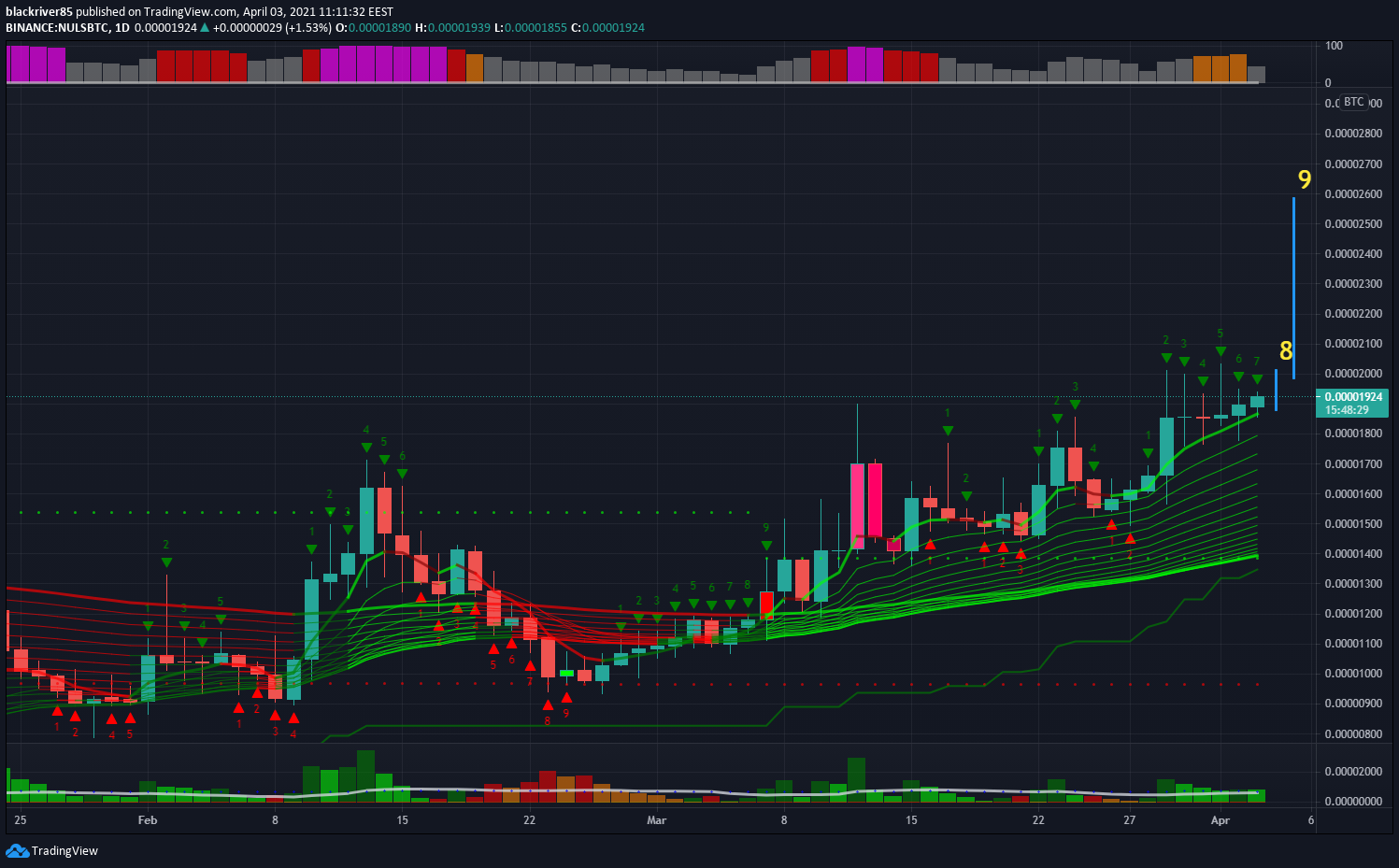Viewport: 1399px width, 868px height.
Task: Click the 100 label on top indicator scale
Action: click(1334, 46)
